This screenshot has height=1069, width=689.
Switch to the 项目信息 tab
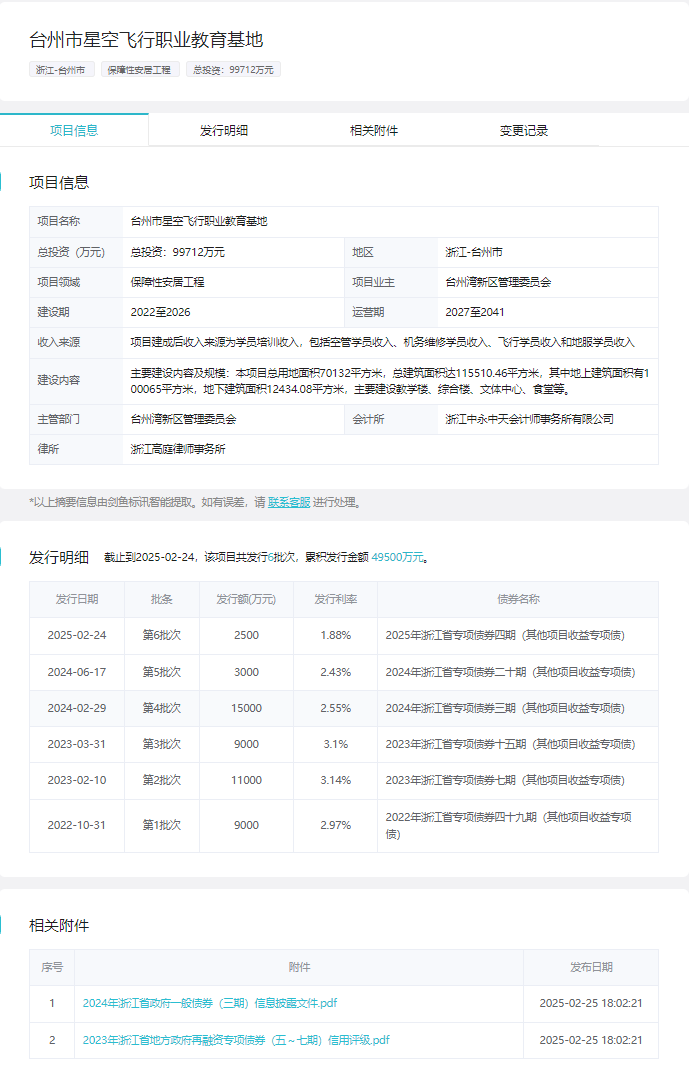[74, 130]
